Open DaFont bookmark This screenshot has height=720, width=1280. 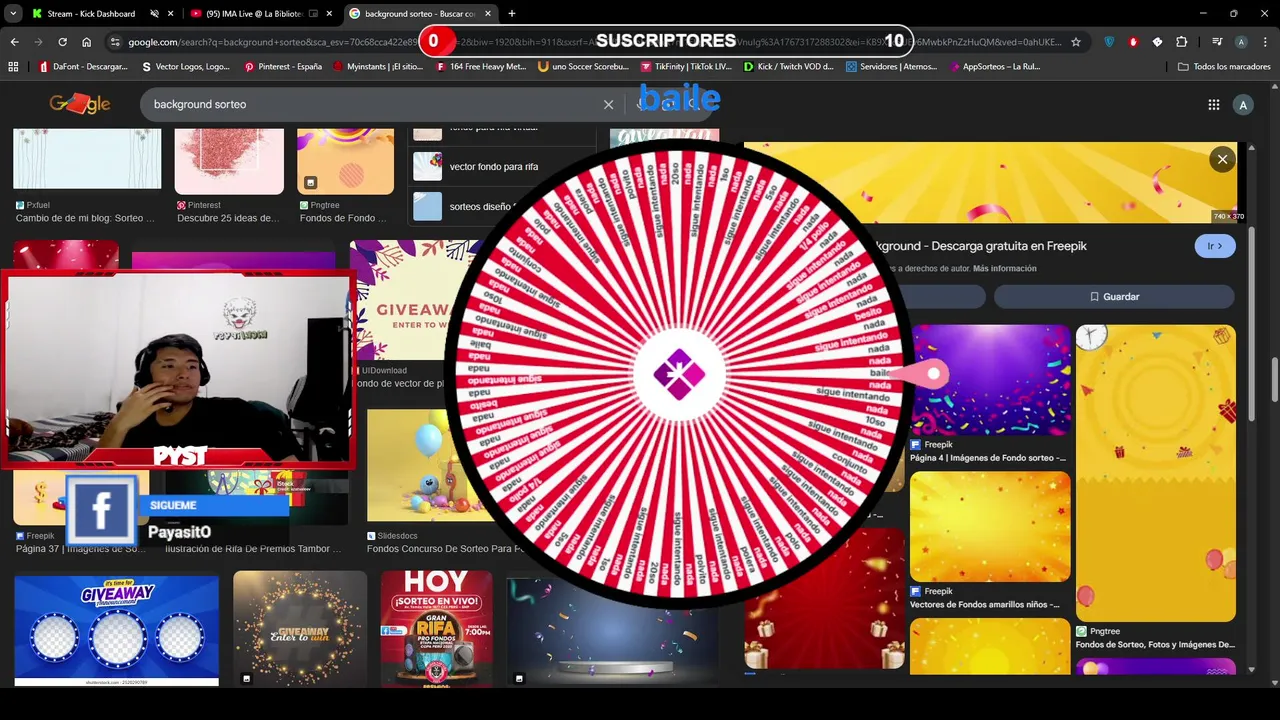pyautogui.click(x=84, y=67)
